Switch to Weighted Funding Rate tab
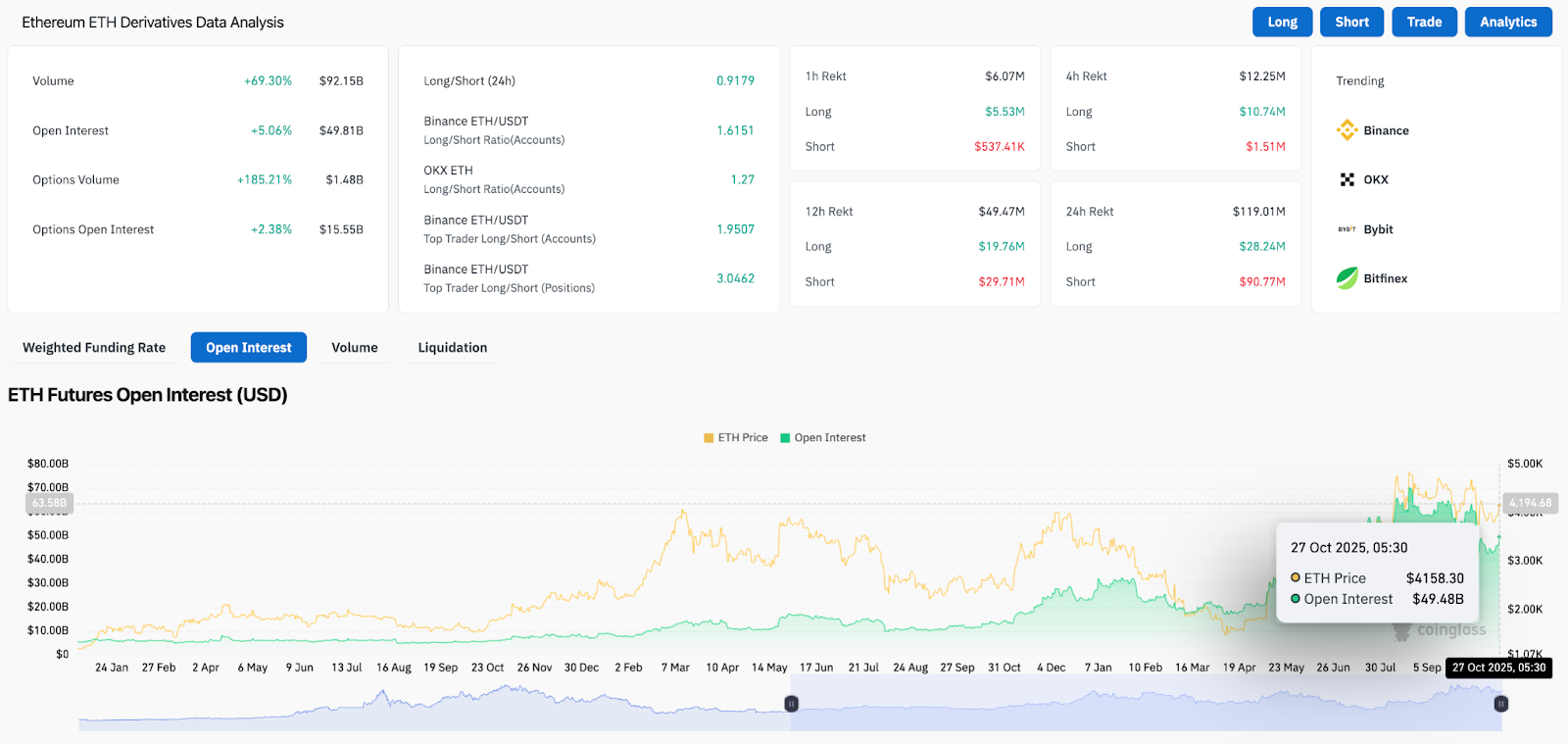The width and height of the screenshot is (1568, 744). tap(94, 348)
